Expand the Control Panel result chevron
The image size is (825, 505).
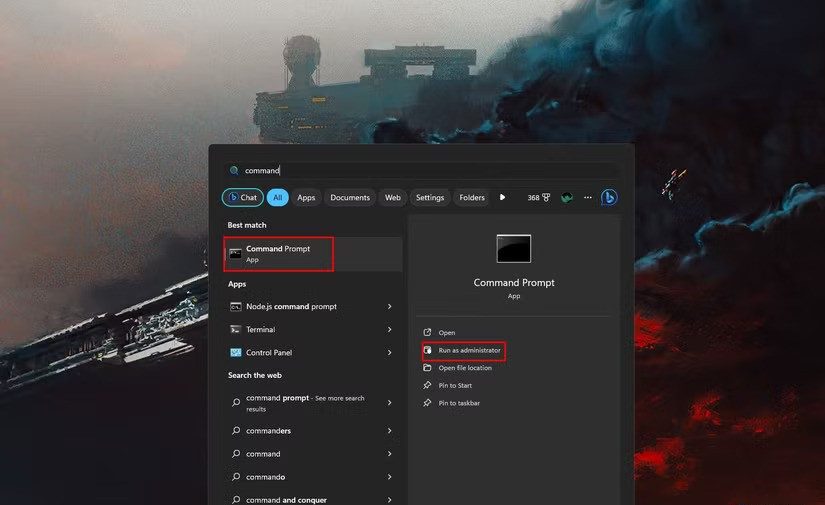point(389,353)
